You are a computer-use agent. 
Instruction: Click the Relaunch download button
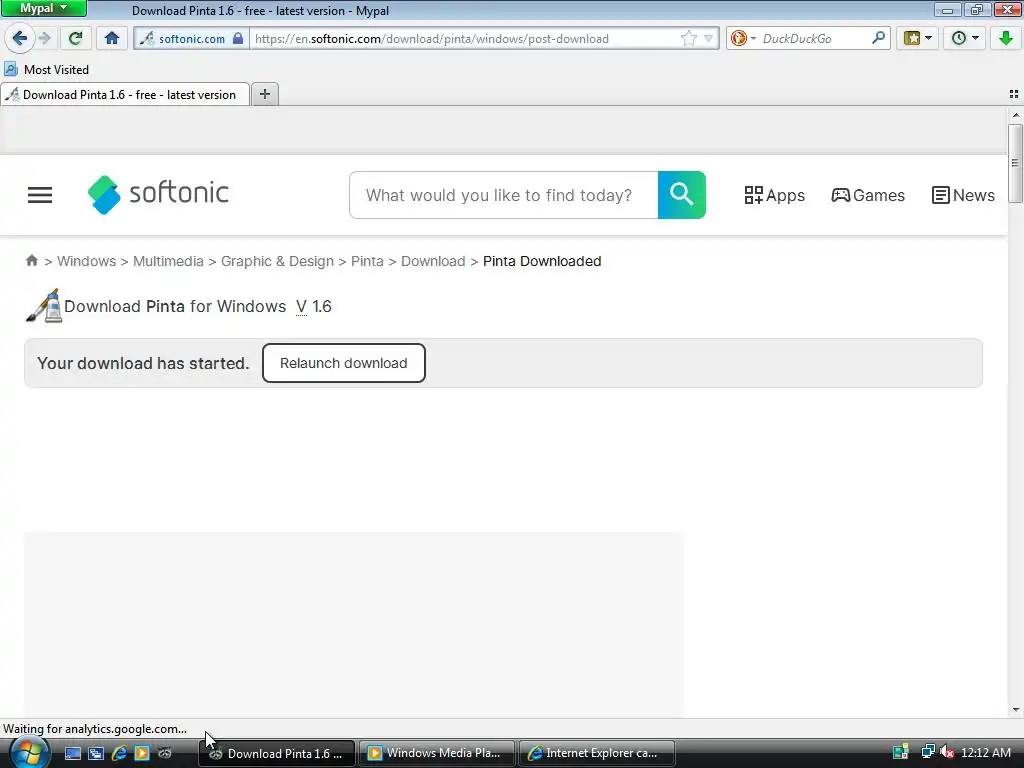[x=344, y=363]
